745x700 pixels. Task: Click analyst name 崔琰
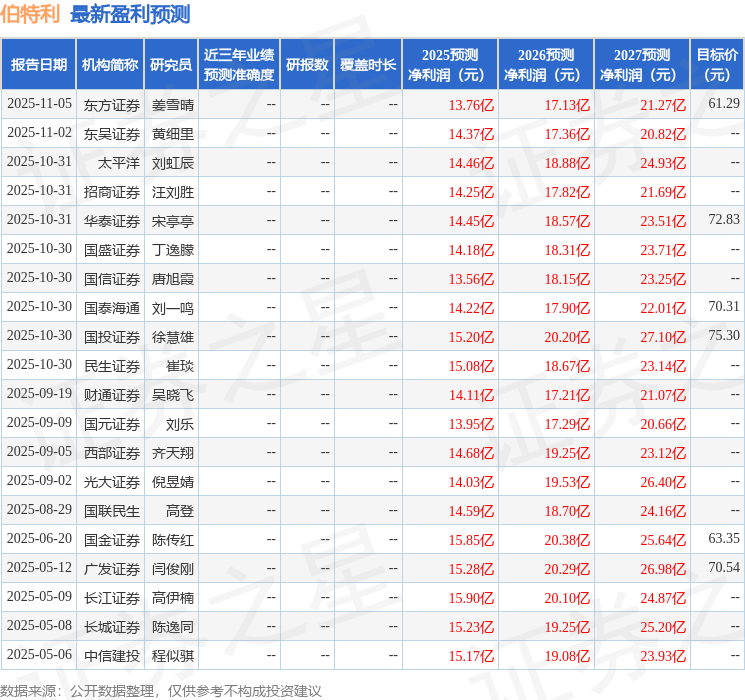click(x=180, y=366)
